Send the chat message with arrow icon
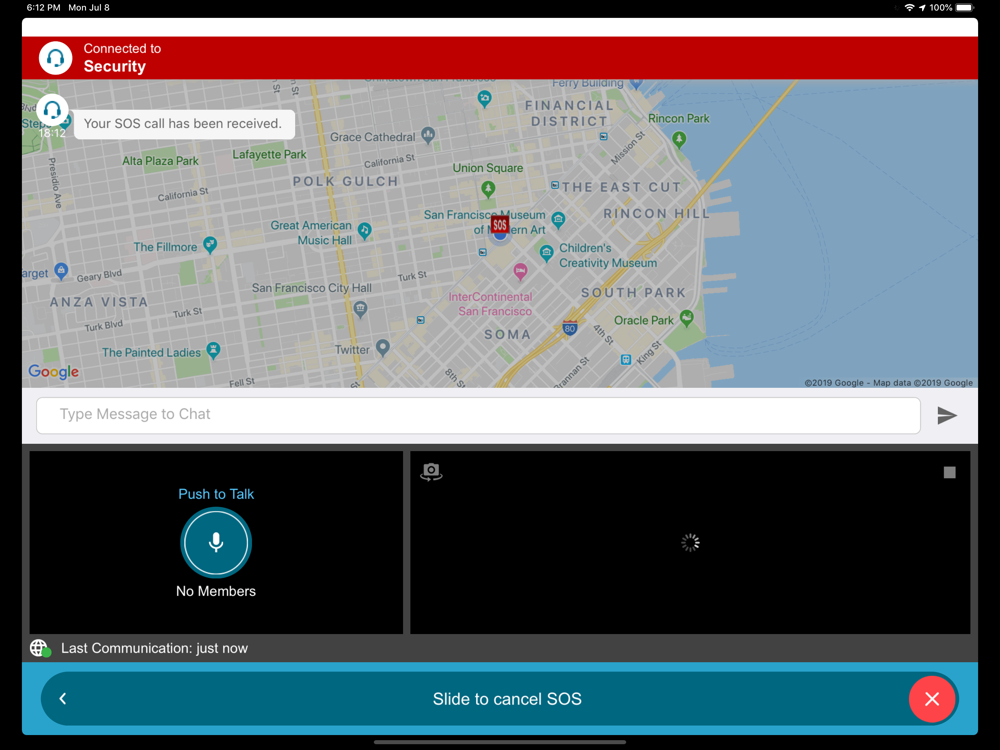 pyautogui.click(x=947, y=415)
